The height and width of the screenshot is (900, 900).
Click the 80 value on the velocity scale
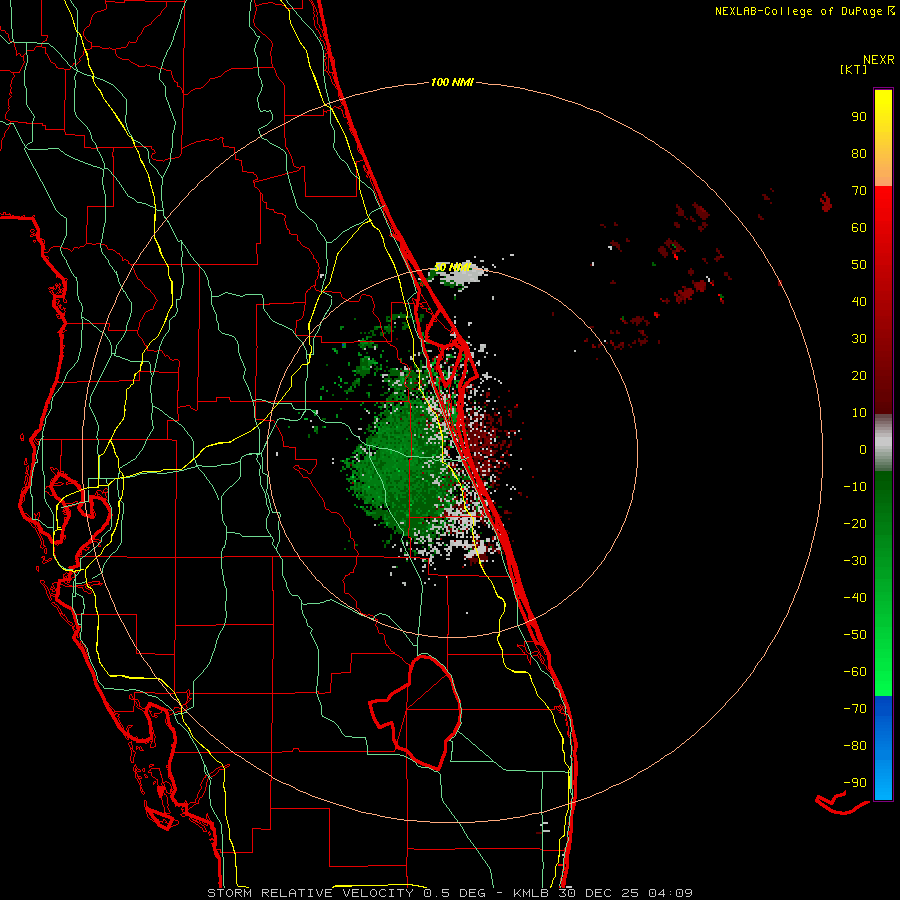point(859,154)
